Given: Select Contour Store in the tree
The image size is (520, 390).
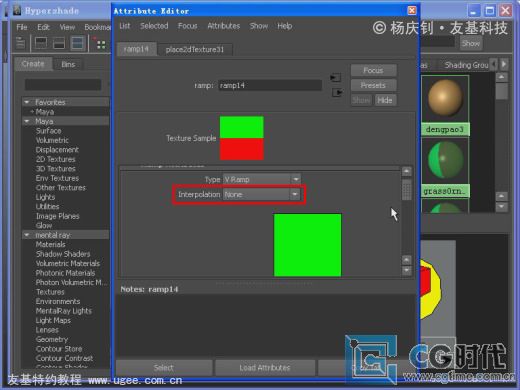Looking at the screenshot, I should 59,349.
